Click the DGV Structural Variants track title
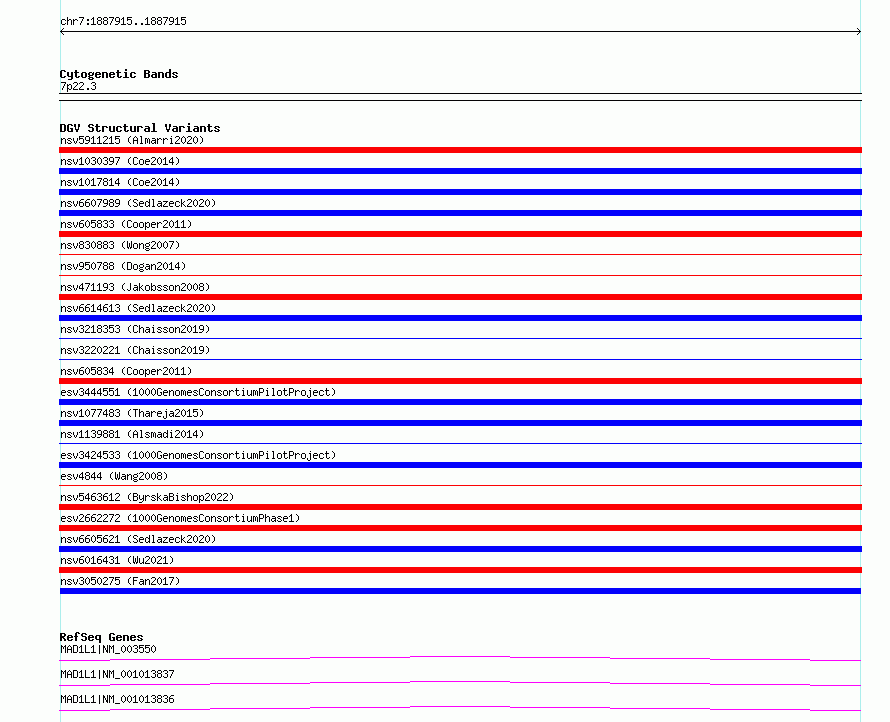Viewport: 890px width, 722px height. [x=140, y=128]
